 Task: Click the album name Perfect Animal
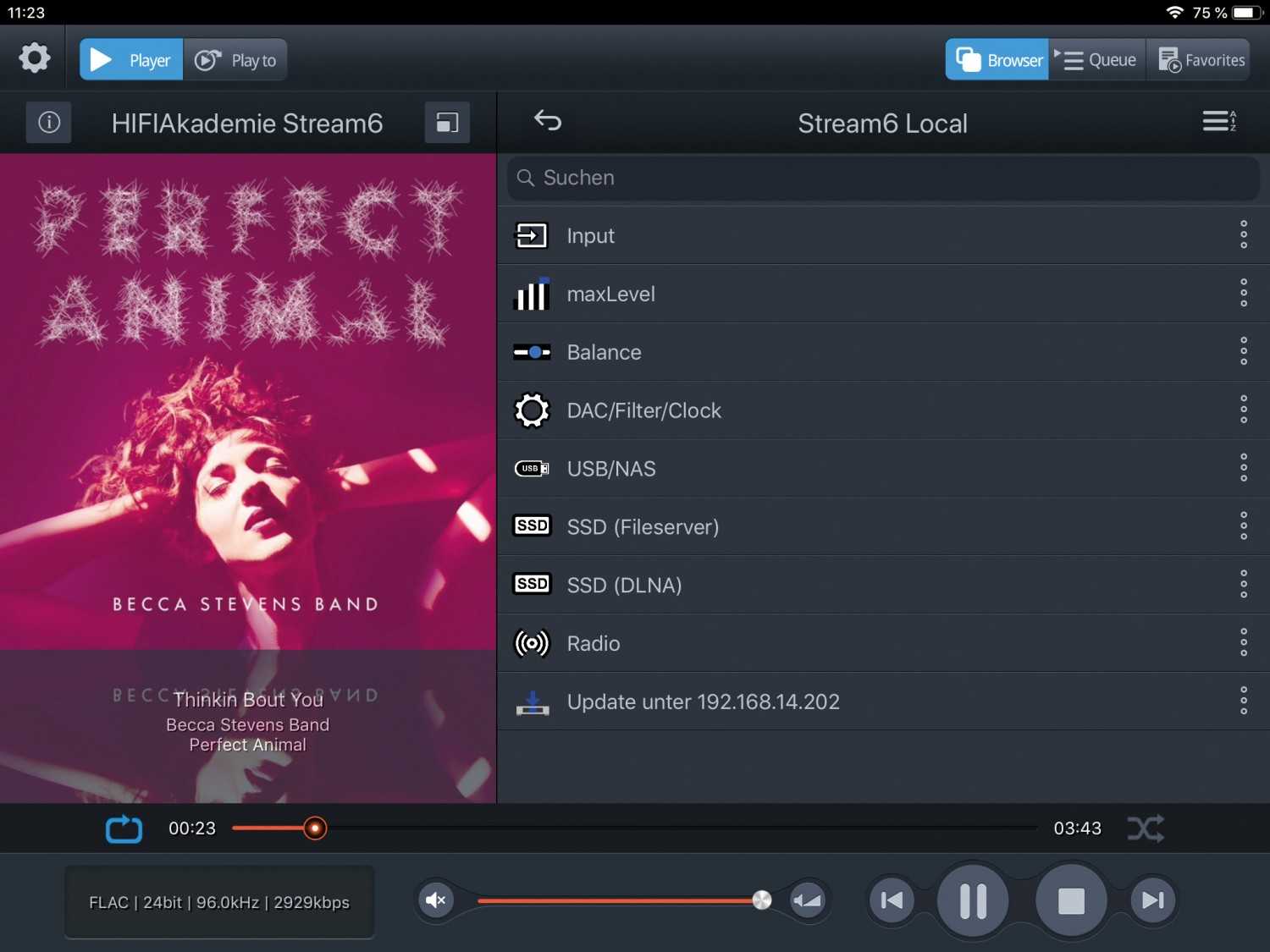(248, 746)
